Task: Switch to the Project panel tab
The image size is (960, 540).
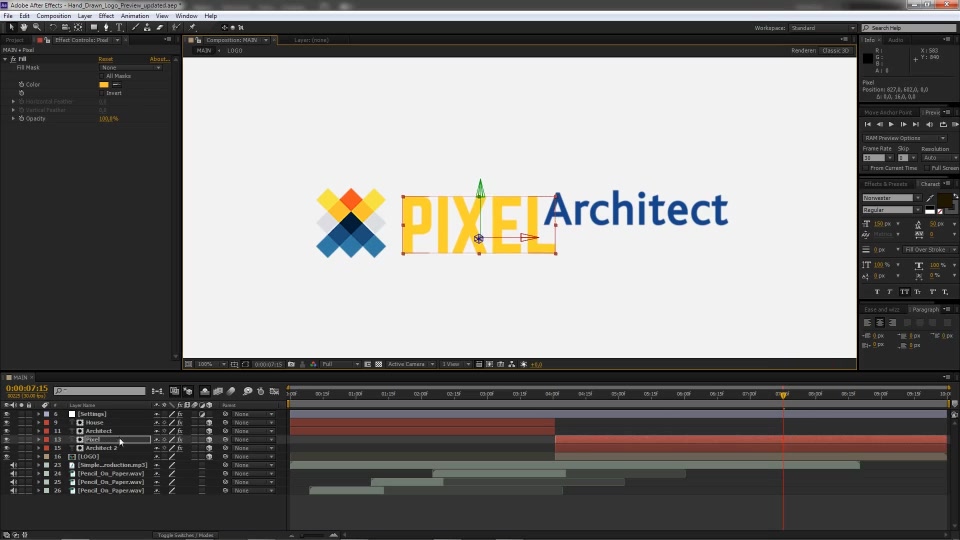Action: pyautogui.click(x=15, y=40)
